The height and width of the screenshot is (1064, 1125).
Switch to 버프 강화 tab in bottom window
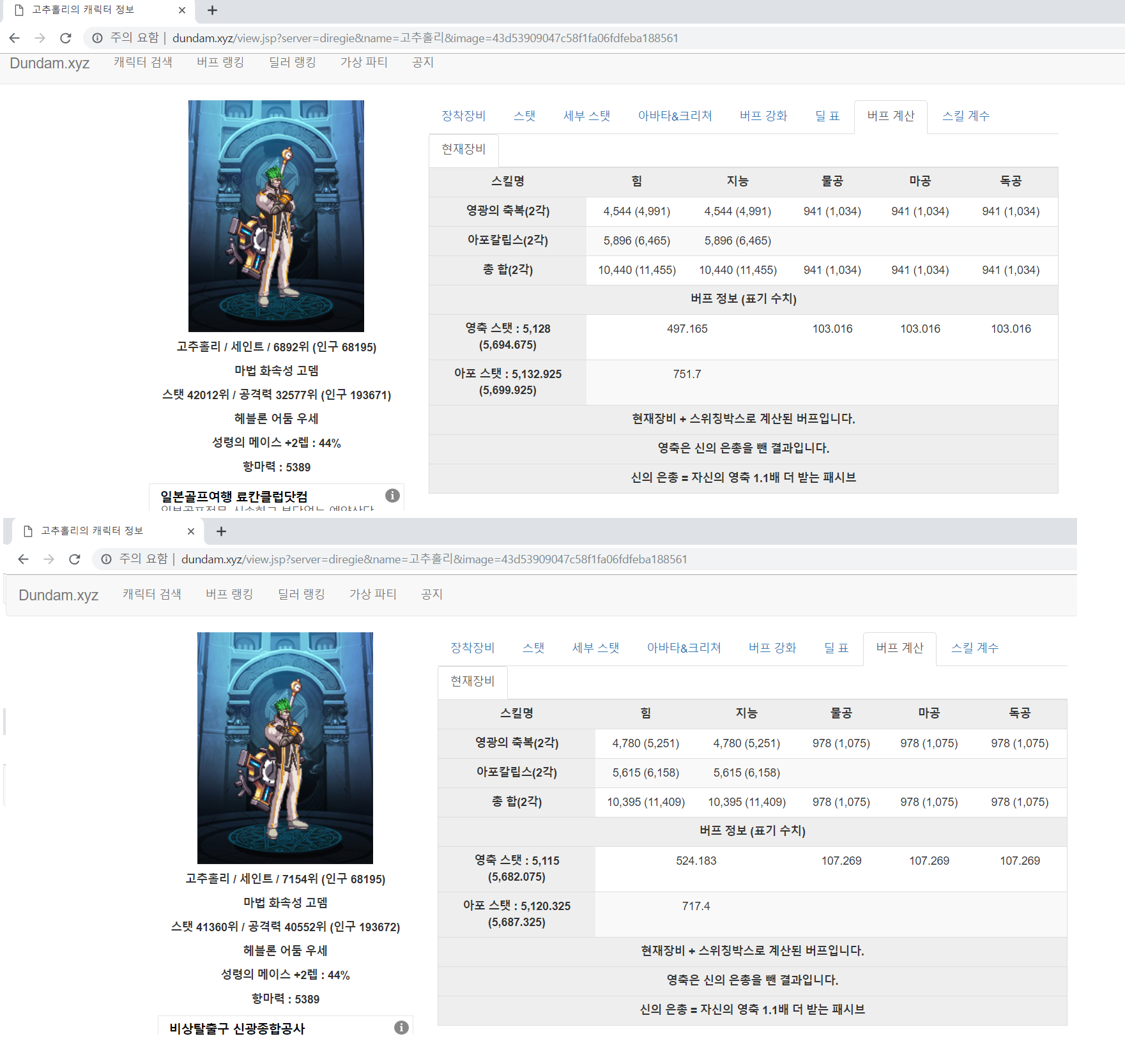[x=772, y=648]
